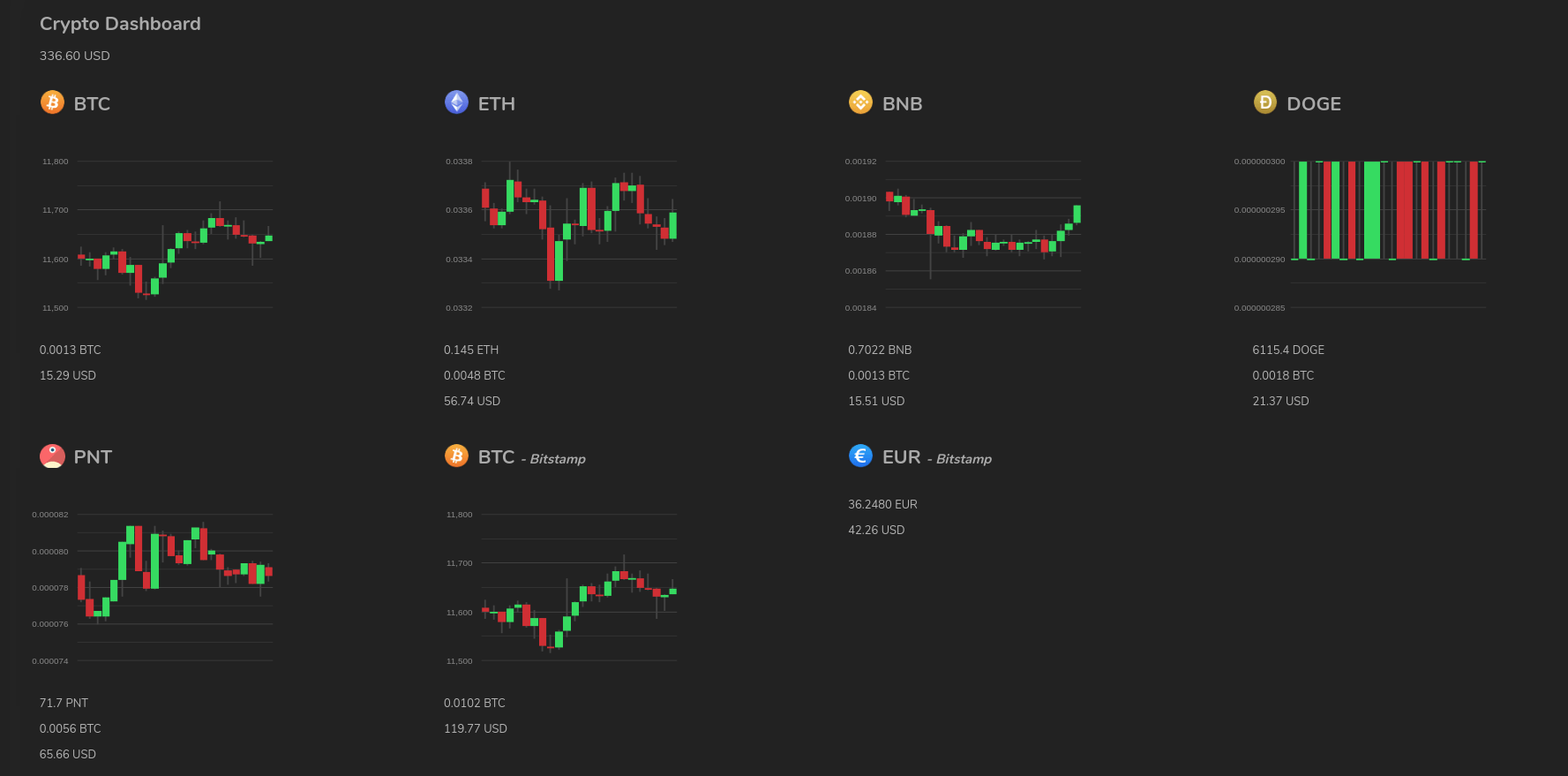1568x776 pixels.
Task: Click the 119.77 USD Bitstamp BTC value
Action: click(x=476, y=728)
